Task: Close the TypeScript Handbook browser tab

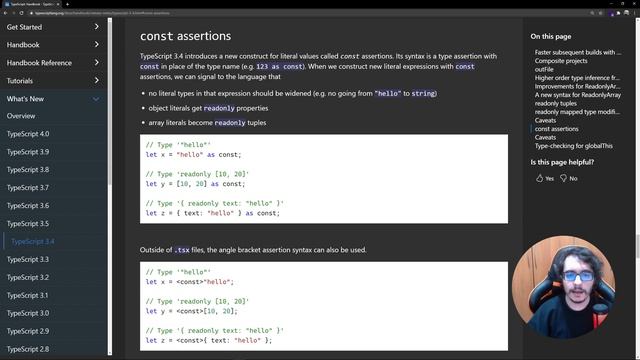Action: [58, 4]
